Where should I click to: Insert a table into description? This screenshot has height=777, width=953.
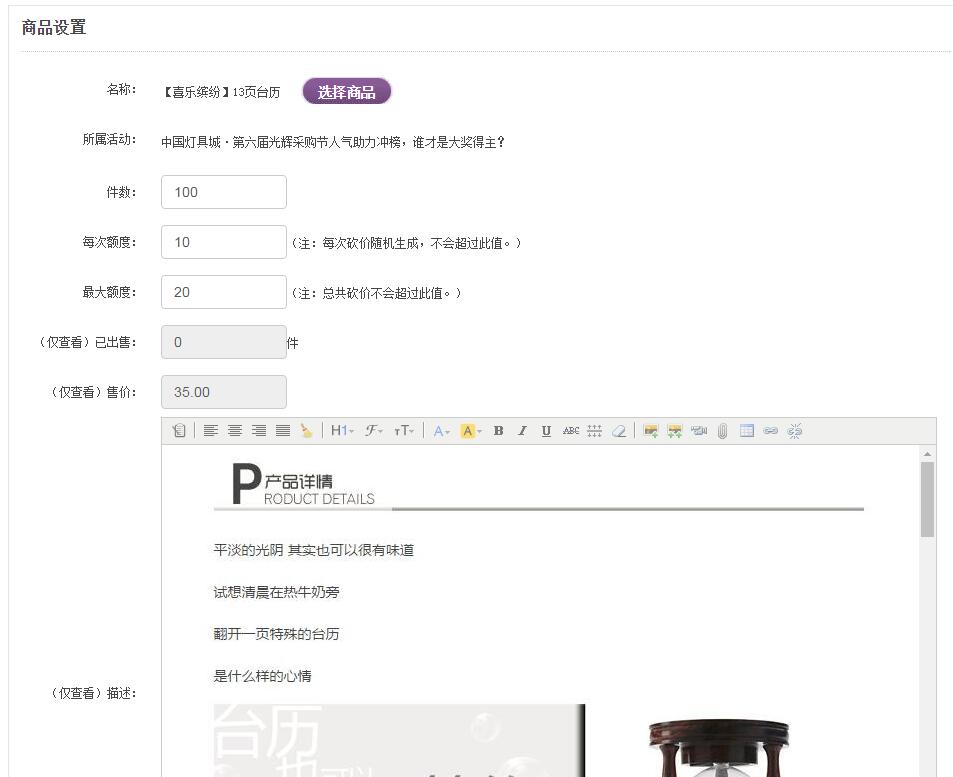point(747,431)
